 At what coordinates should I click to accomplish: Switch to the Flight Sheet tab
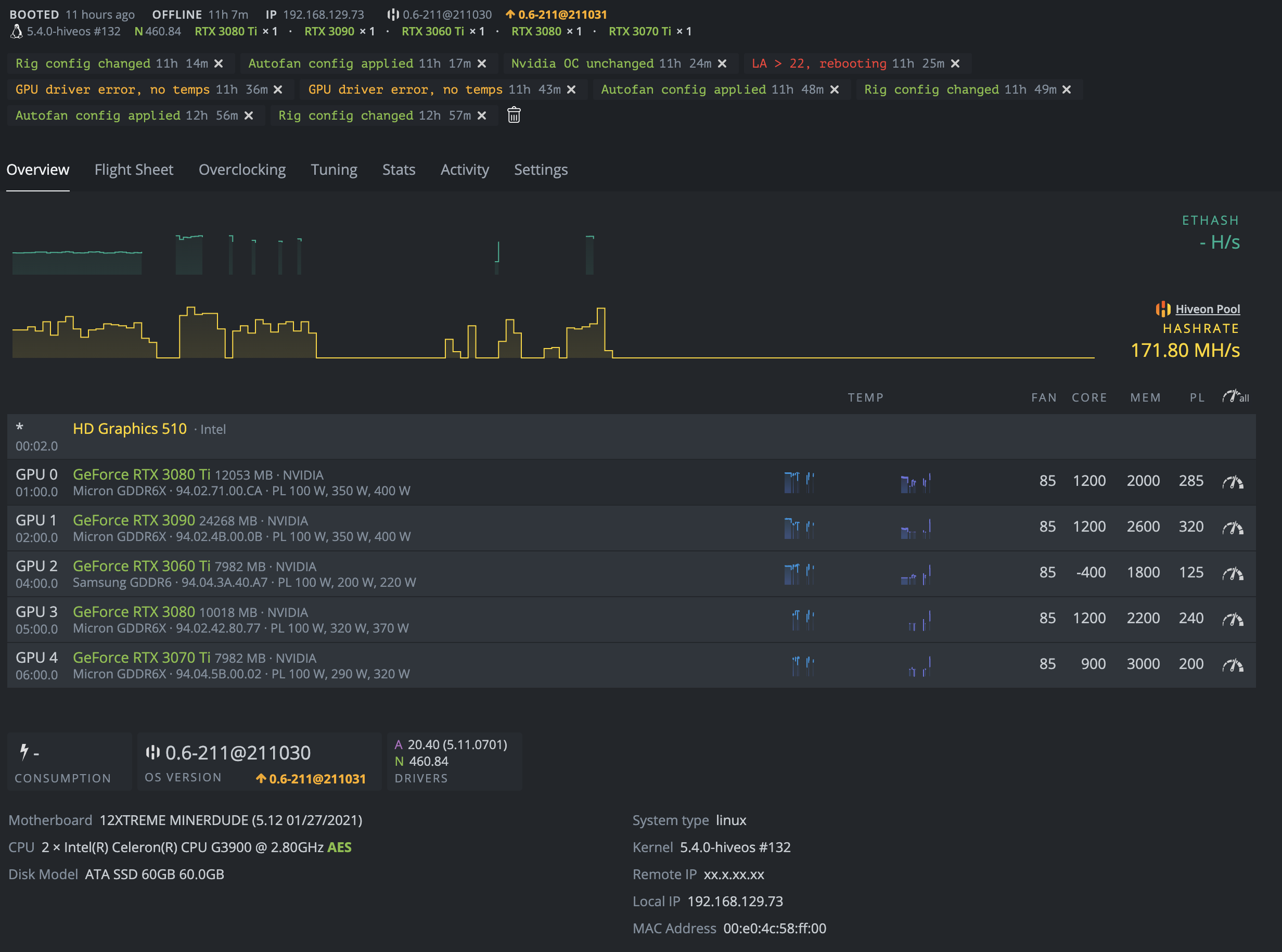pos(134,170)
